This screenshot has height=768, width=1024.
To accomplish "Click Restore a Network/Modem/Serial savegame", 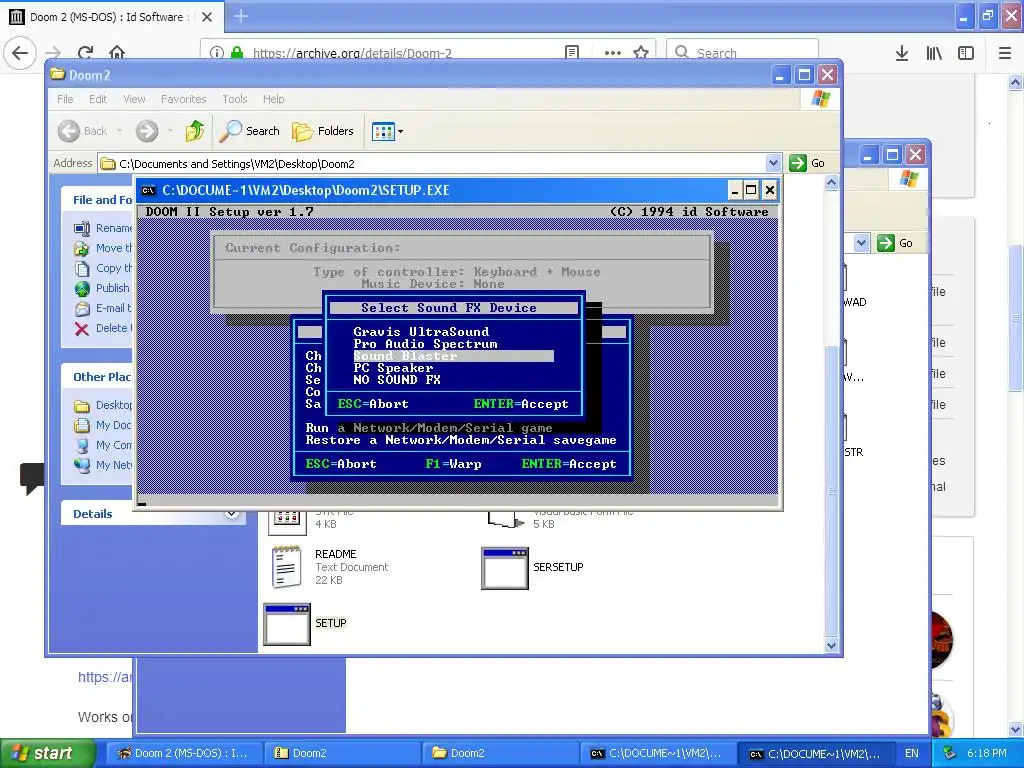I will point(461,440).
